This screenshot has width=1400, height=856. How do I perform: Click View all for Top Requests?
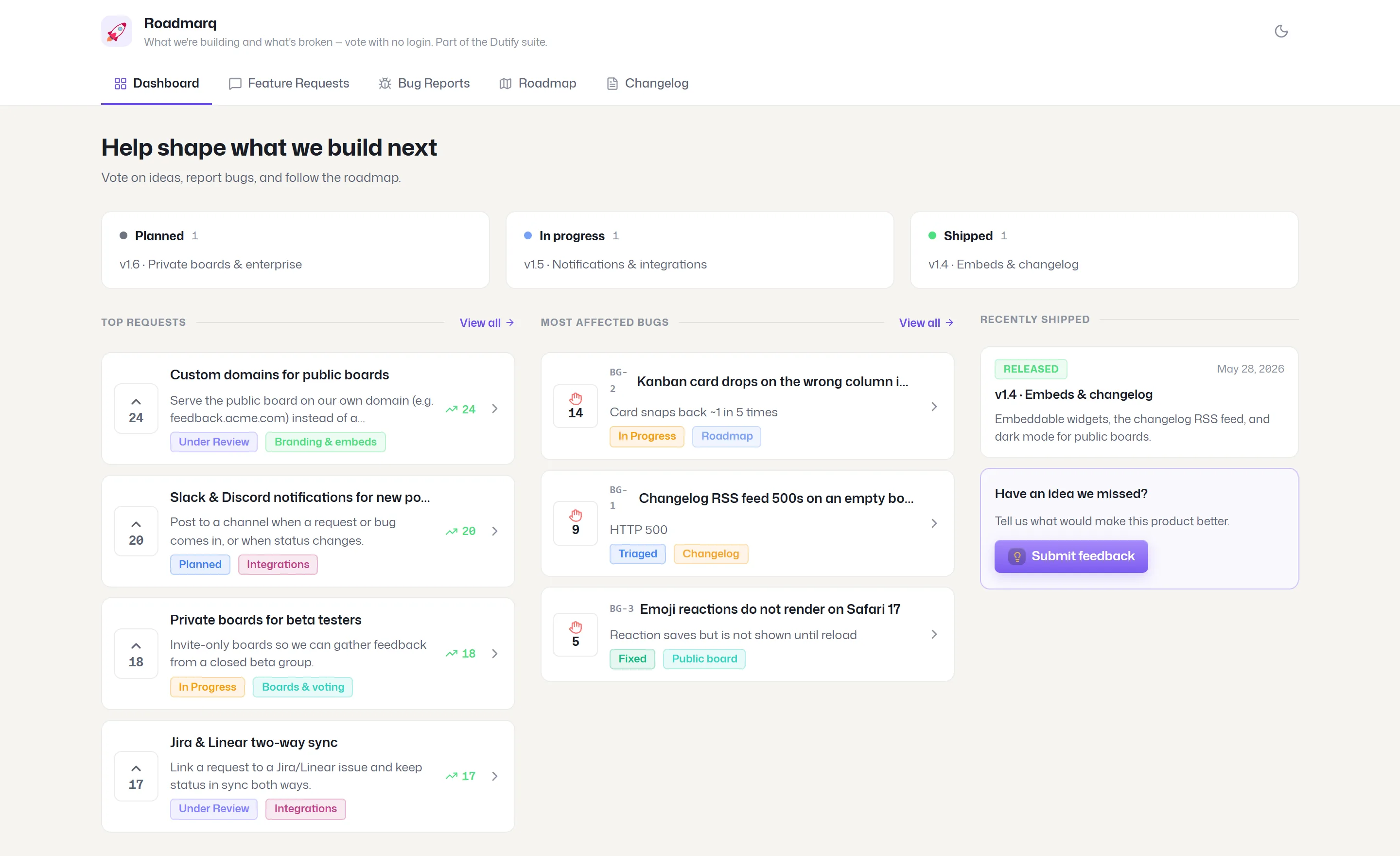[x=487, y=323]
